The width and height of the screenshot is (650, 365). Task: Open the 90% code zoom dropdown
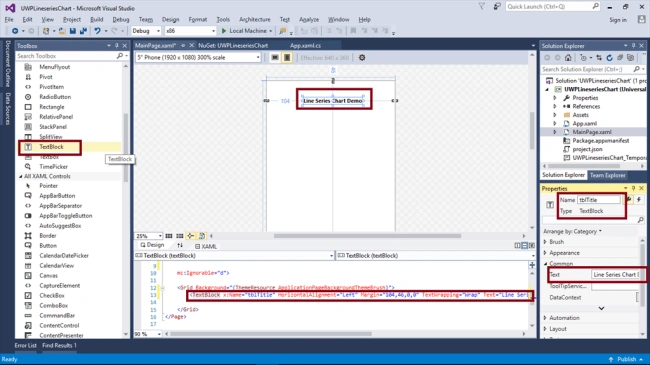coord(148,334)
